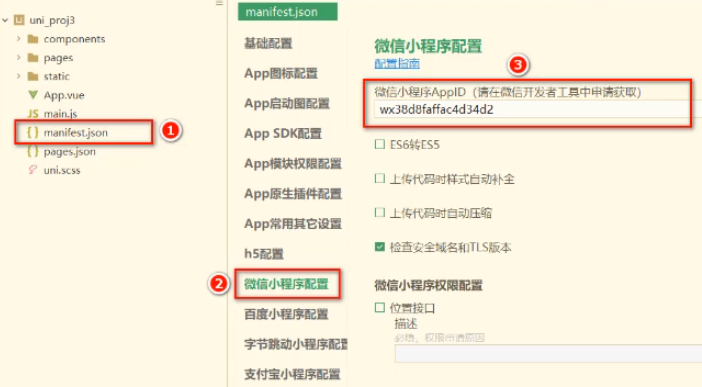The width and height of the screenshot is (702, 387).
Task: Select pages.json in the project tree
Action: 69,151
